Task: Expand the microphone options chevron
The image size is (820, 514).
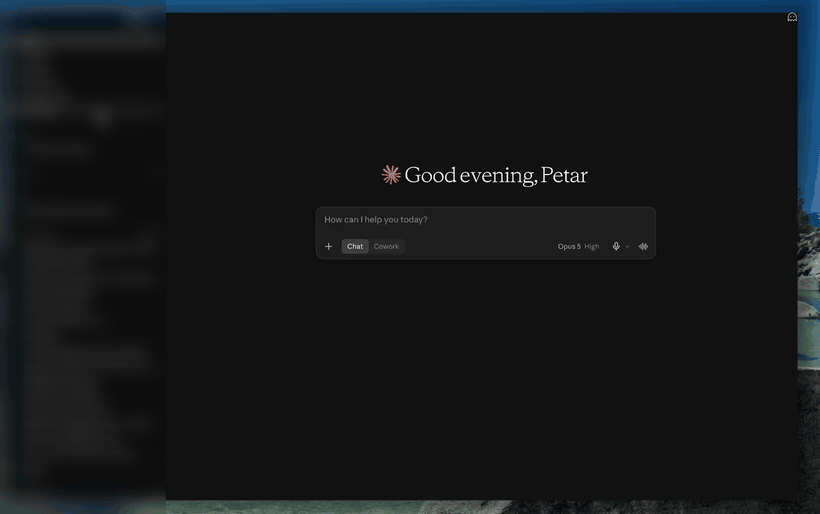Action: click(628, 247)
